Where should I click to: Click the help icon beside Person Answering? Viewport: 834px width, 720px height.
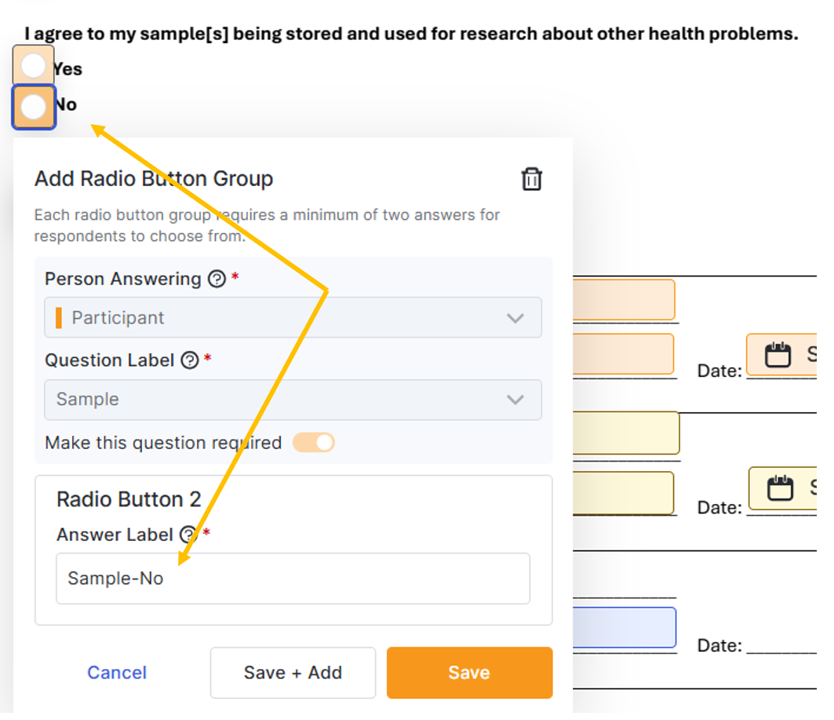click(216, 280)
